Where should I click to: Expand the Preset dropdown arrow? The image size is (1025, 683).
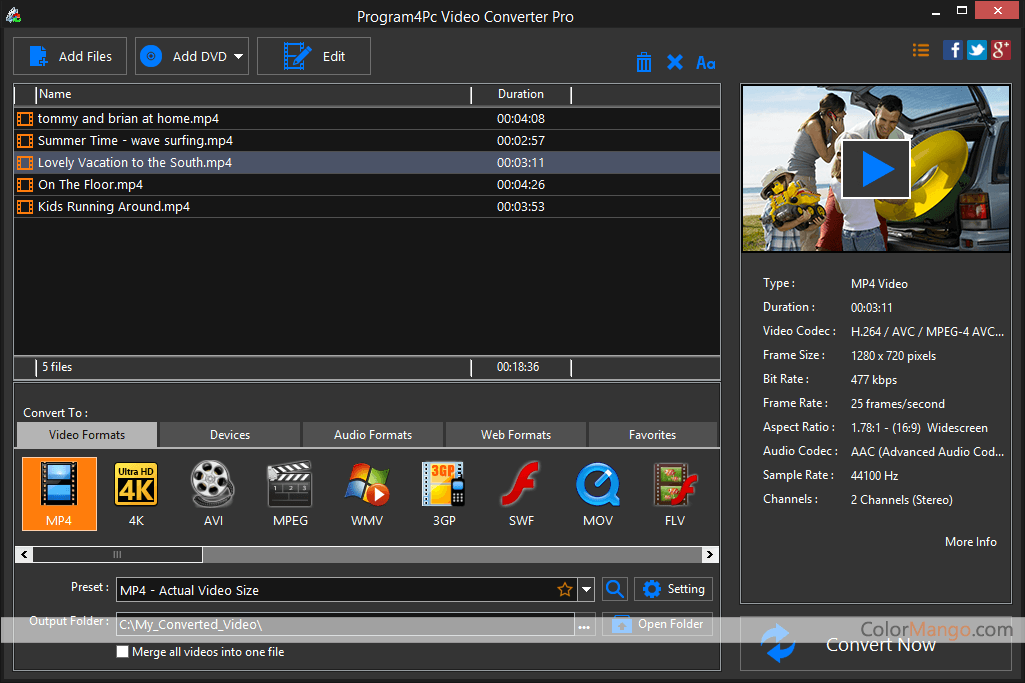(x=586, y=590)
